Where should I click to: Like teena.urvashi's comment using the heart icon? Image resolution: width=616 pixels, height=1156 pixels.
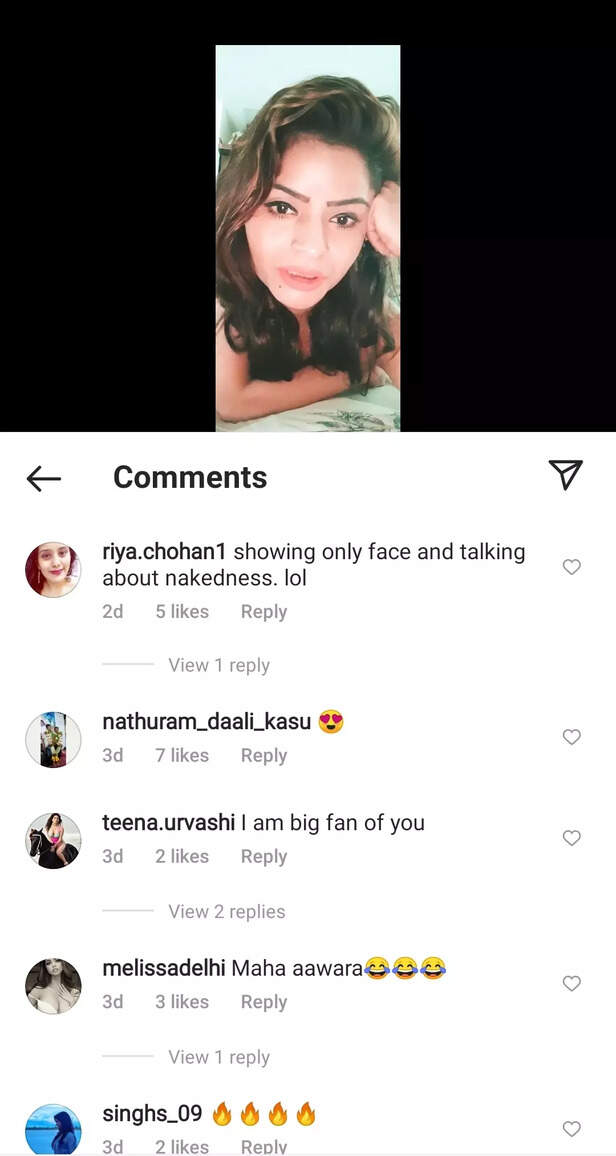coord(571,837)
